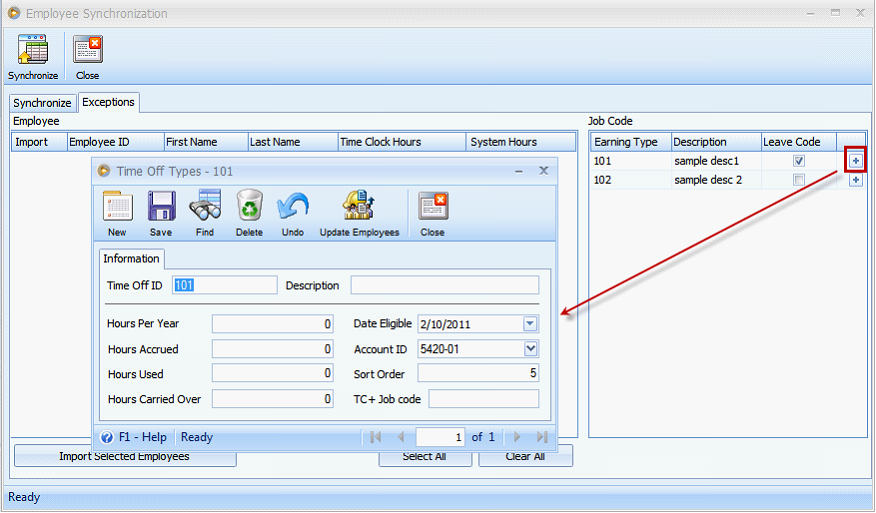Click the Sort Order field
This screenshot has height=513, width=876.
[x=478, y=373]
